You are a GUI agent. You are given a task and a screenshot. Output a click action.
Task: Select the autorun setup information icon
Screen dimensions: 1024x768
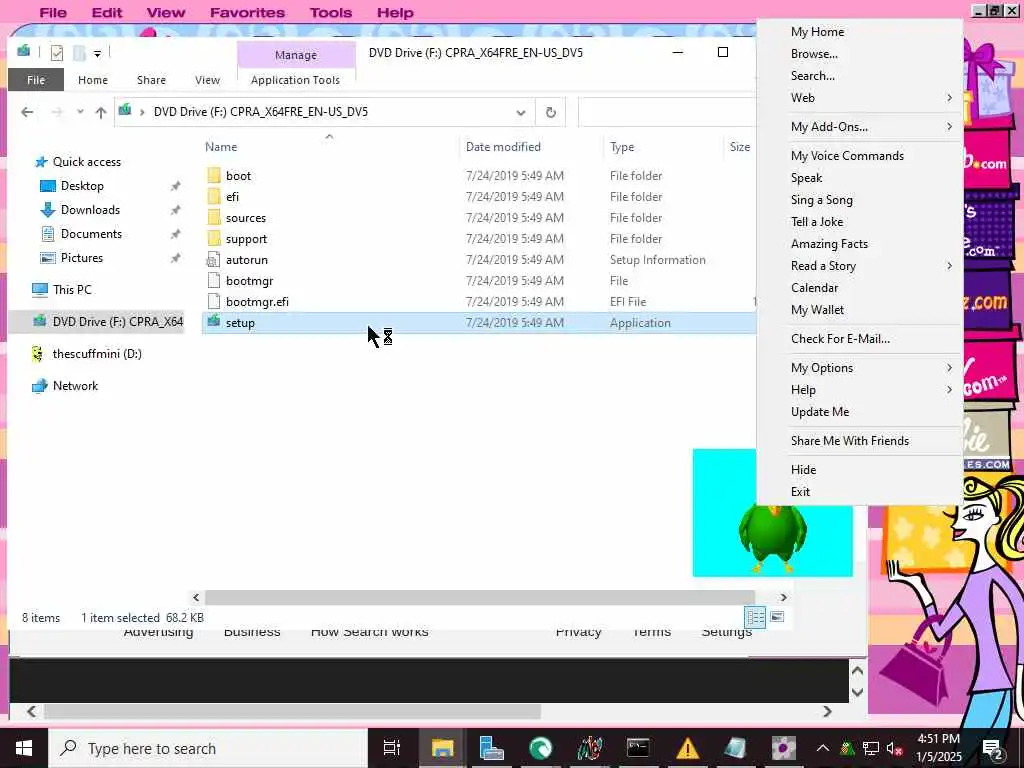tap(214, 260)
